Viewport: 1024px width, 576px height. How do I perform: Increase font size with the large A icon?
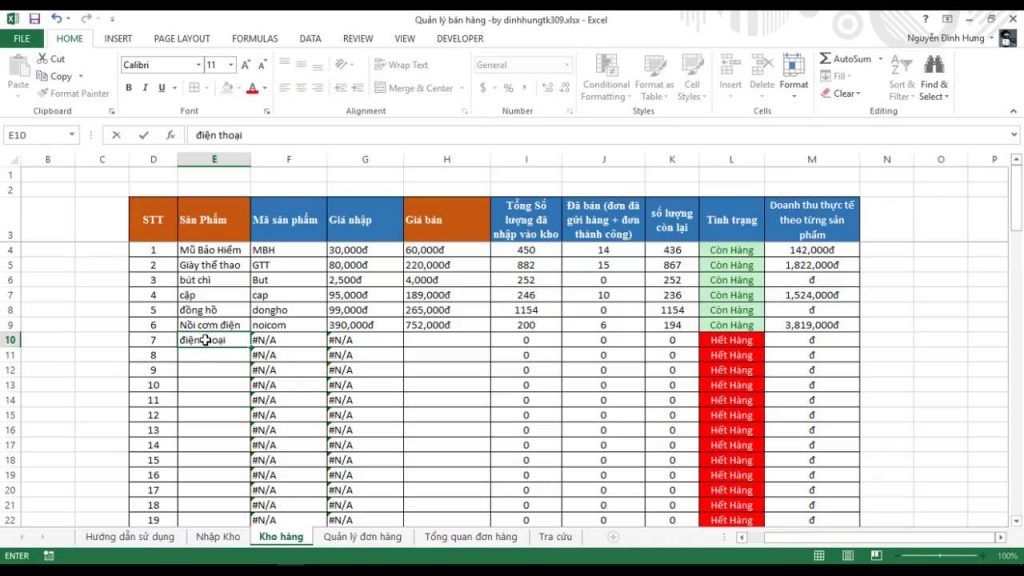246,65
